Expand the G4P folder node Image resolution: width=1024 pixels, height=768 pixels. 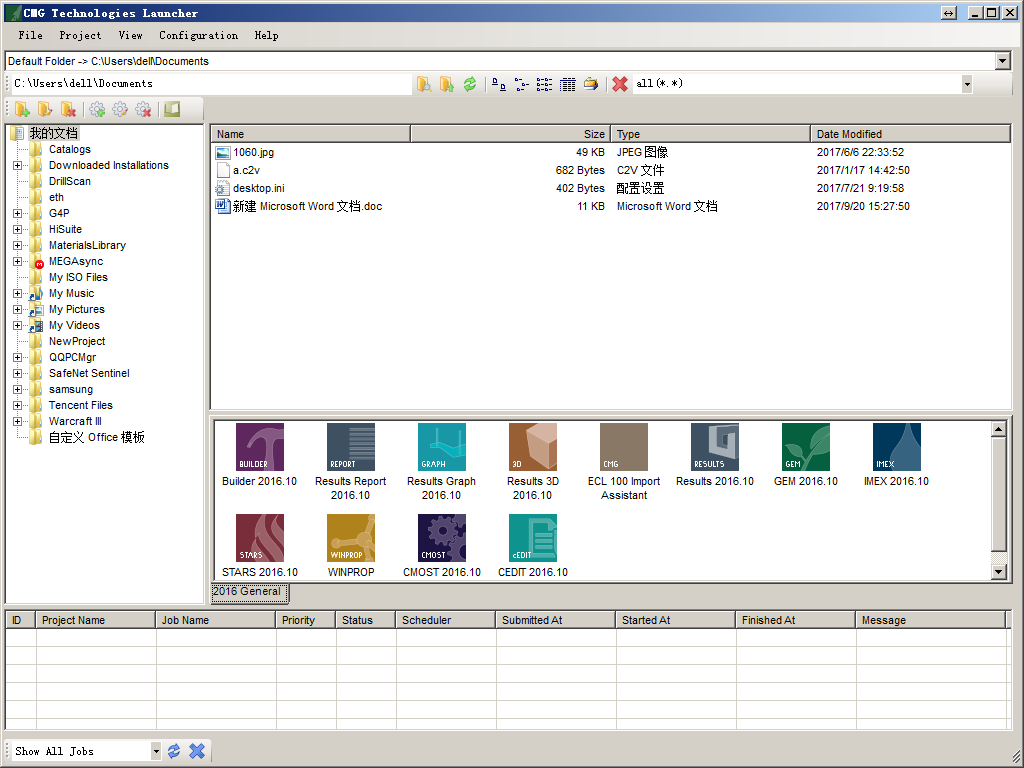tap(18, 214)
